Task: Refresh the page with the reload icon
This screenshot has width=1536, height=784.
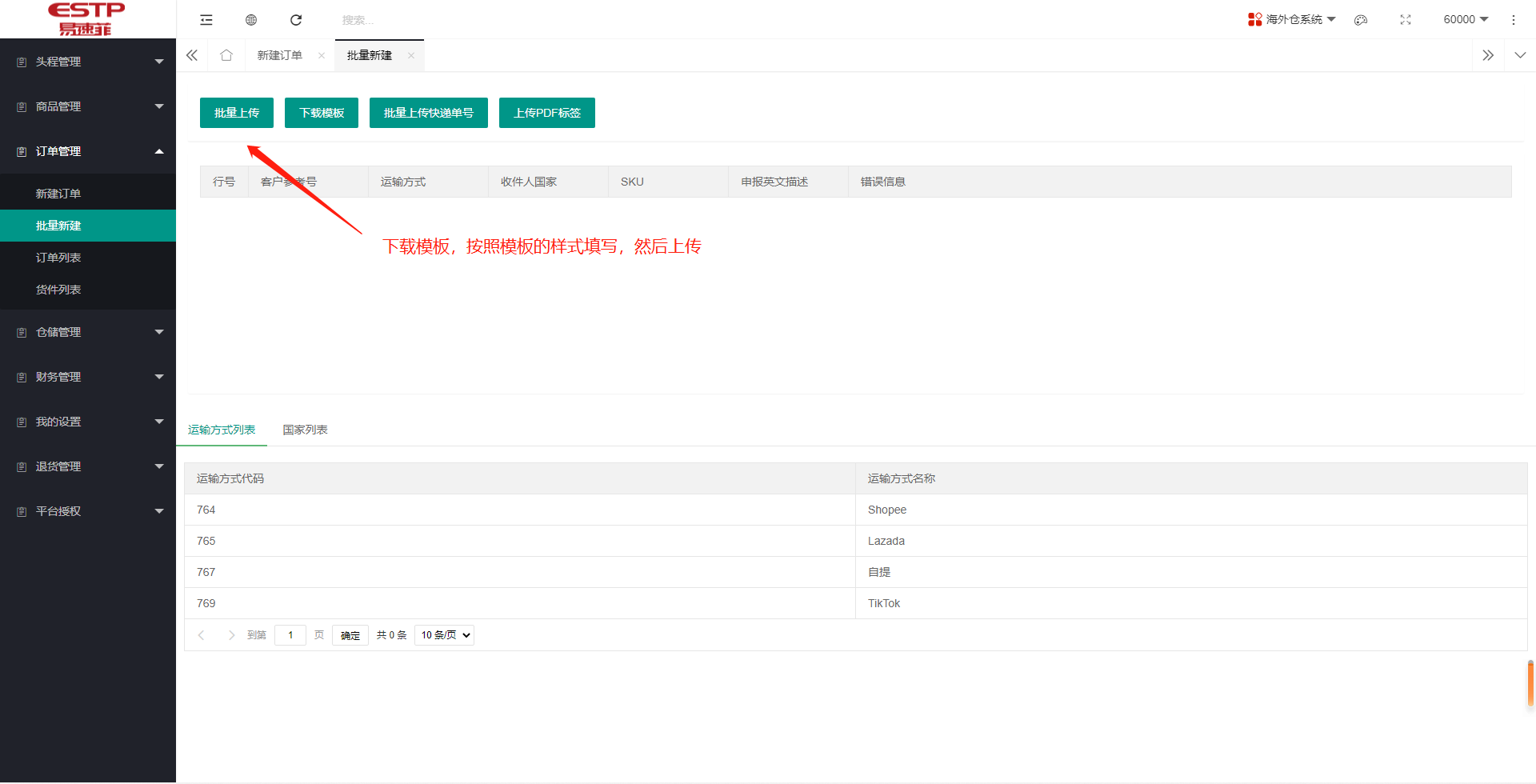Action: point(296,19)
